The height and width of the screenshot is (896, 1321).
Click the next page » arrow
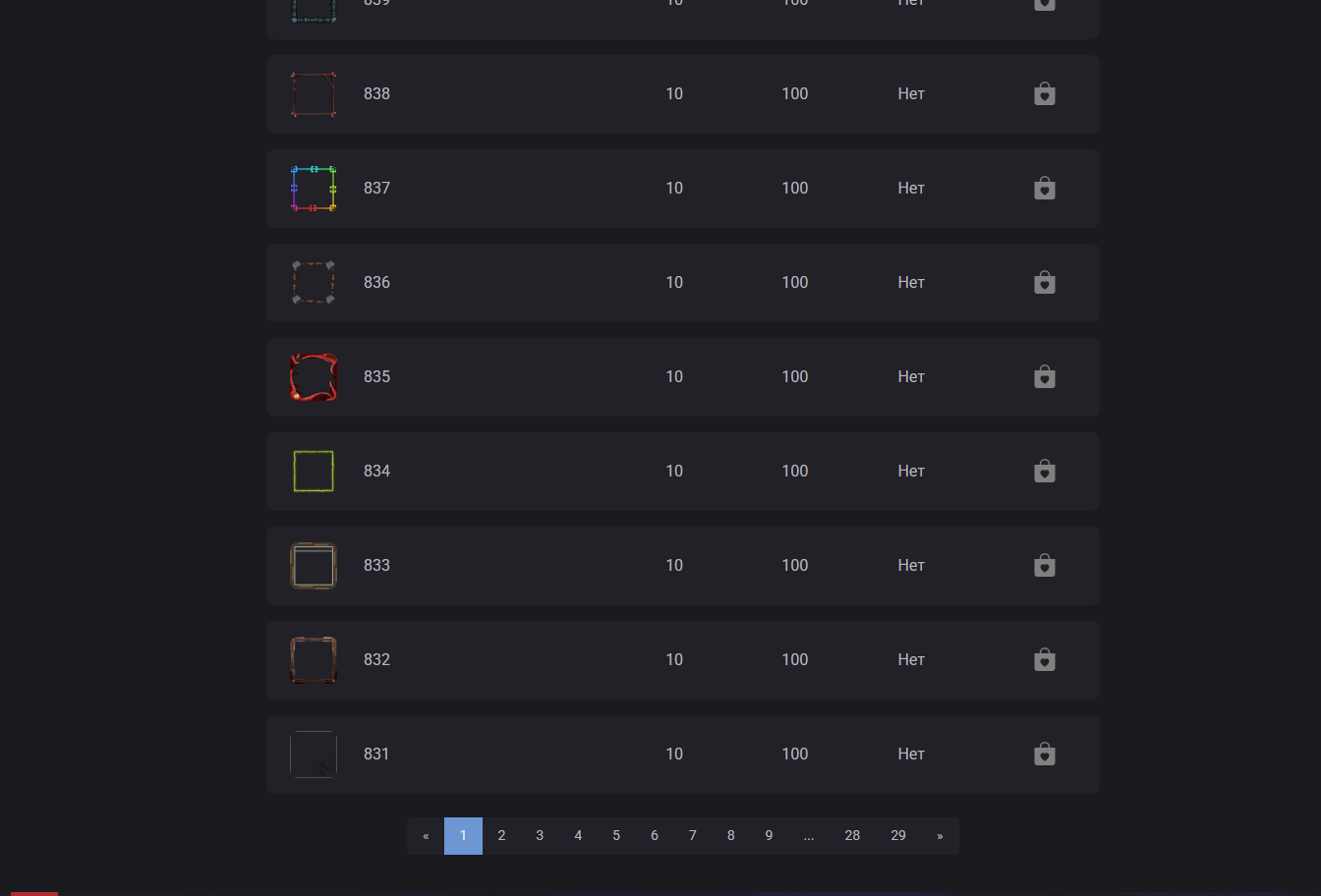[940, 836]
